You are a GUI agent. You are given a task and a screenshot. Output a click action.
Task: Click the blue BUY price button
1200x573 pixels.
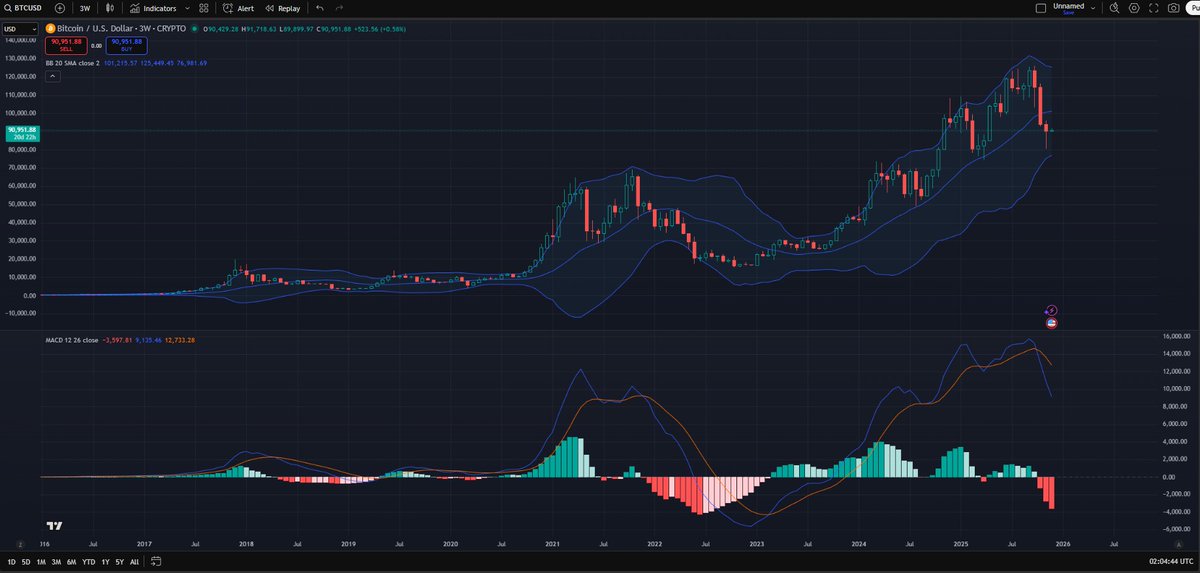pos(126,45)
